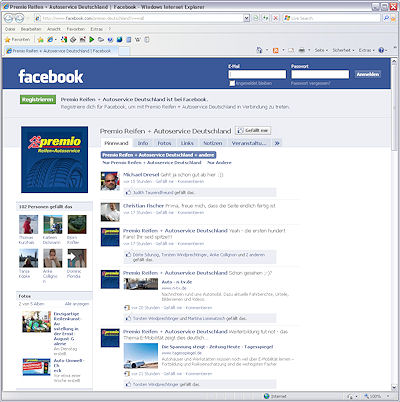Switch to the Info tab
This screenshot has height=402, width=400.
pos(143,143)
